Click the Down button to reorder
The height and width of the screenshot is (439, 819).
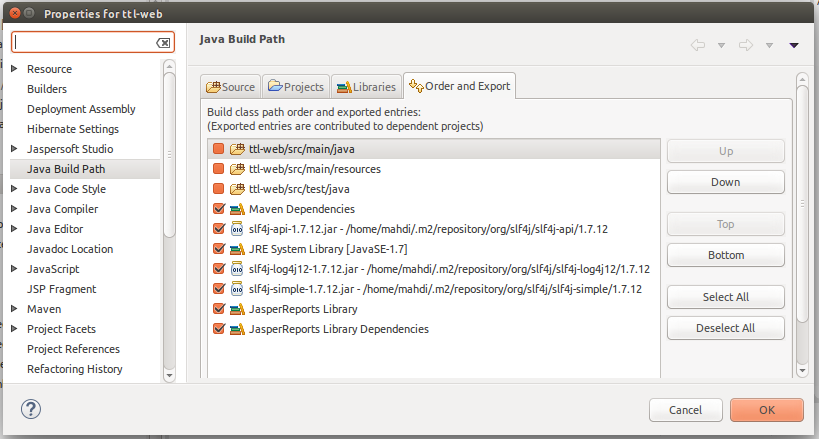[725, 182]
